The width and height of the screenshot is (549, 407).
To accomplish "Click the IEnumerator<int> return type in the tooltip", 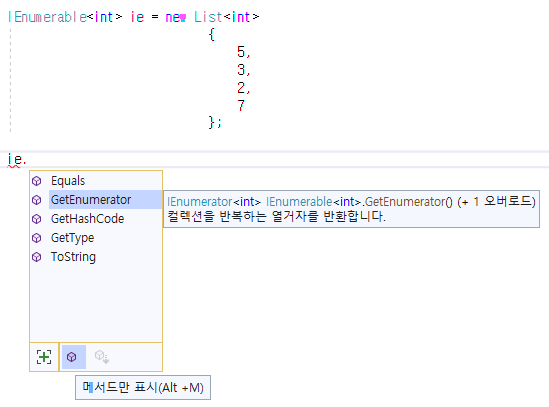I will tap(214, 202).
